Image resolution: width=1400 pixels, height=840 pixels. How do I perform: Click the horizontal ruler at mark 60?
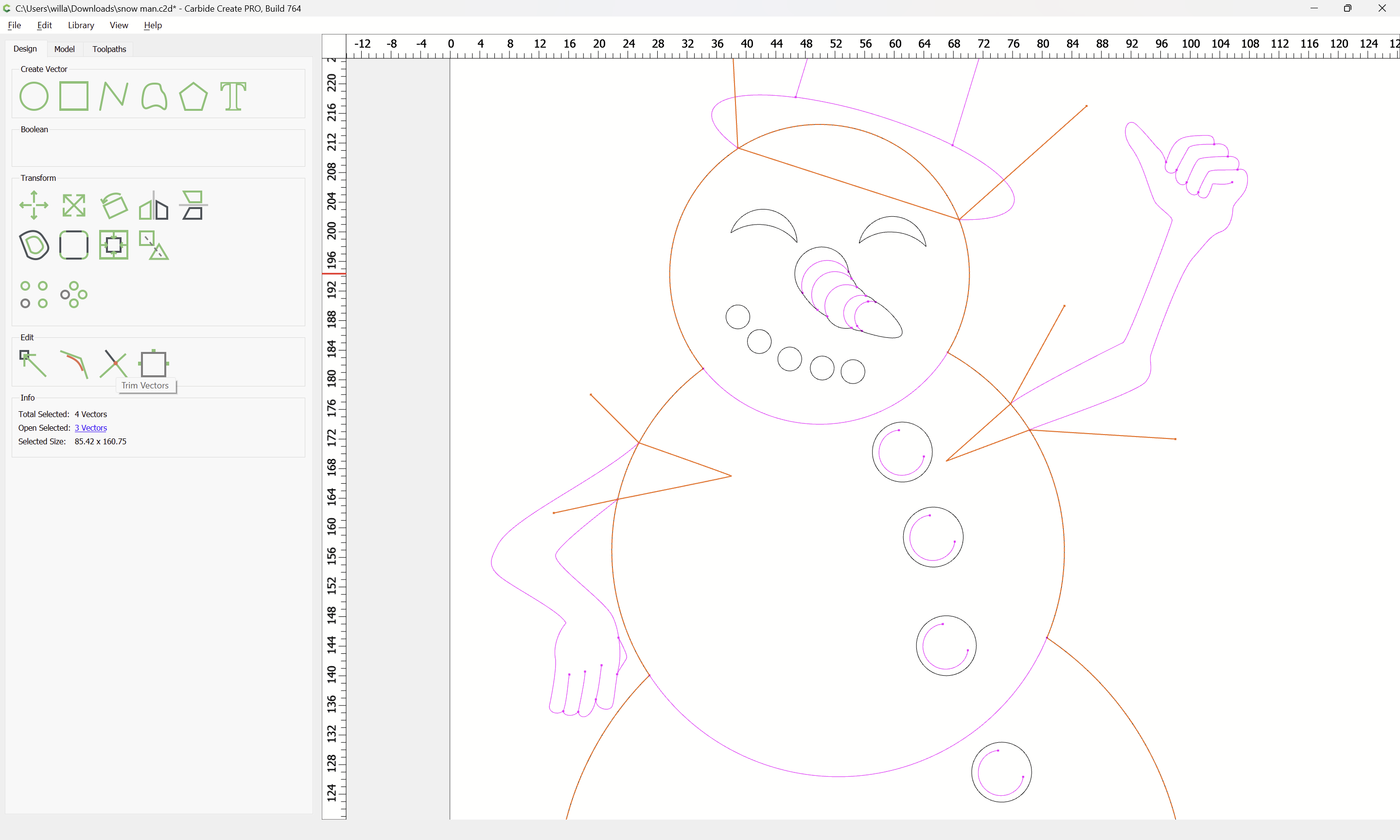tap(894, 44)
